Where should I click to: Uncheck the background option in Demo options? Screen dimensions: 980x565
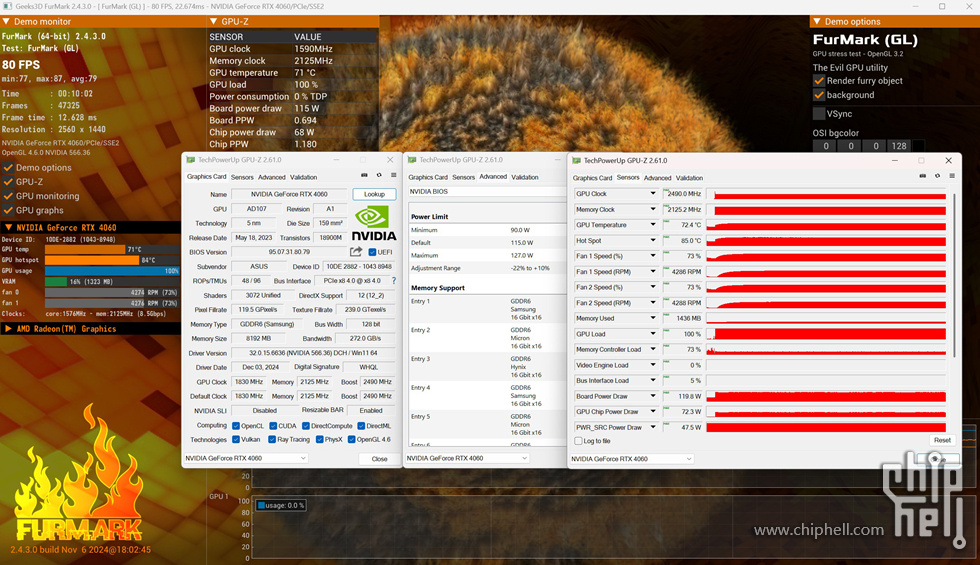(819, 95)
